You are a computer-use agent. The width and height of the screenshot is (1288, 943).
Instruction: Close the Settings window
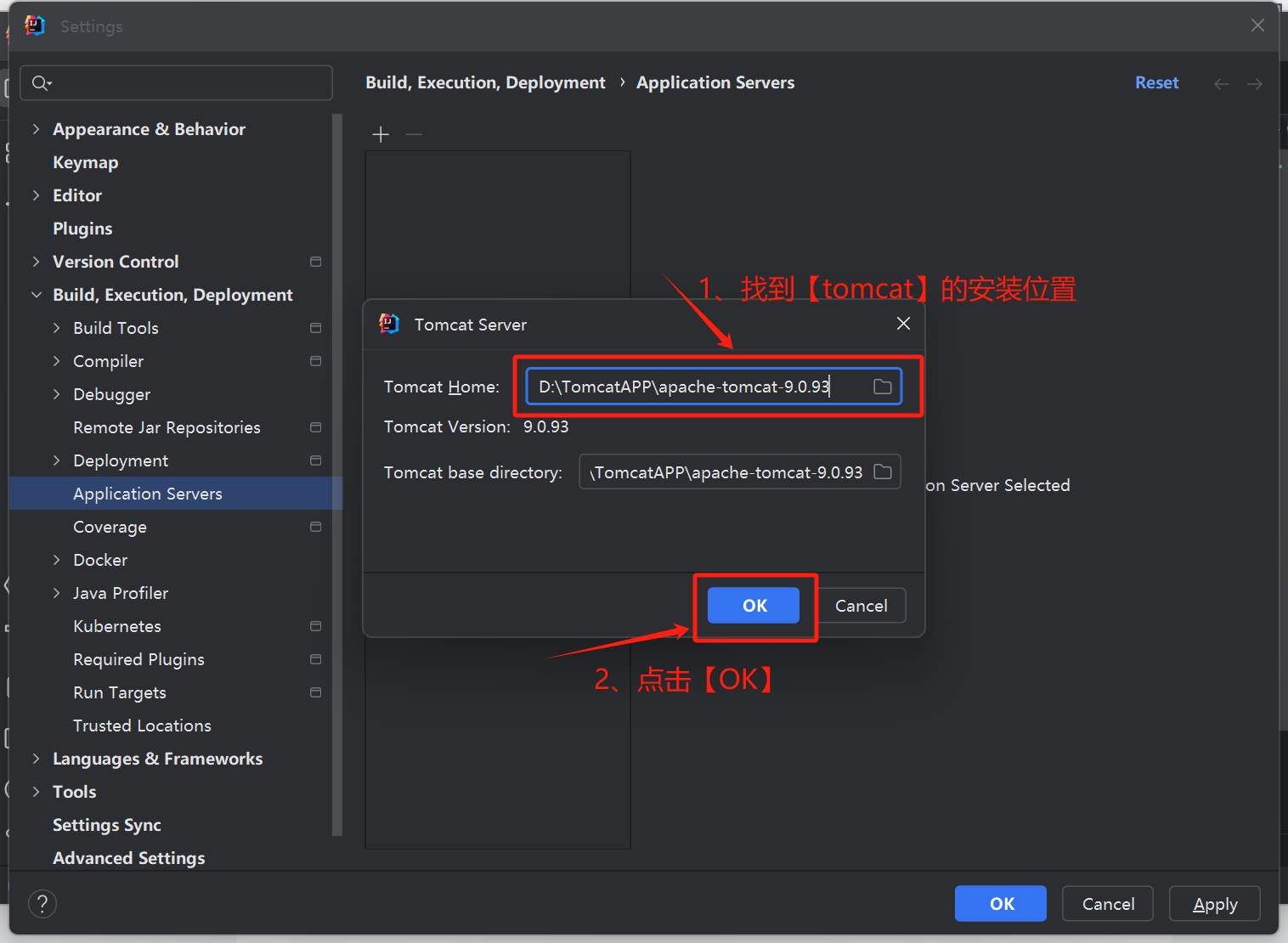coord(1257,25)
